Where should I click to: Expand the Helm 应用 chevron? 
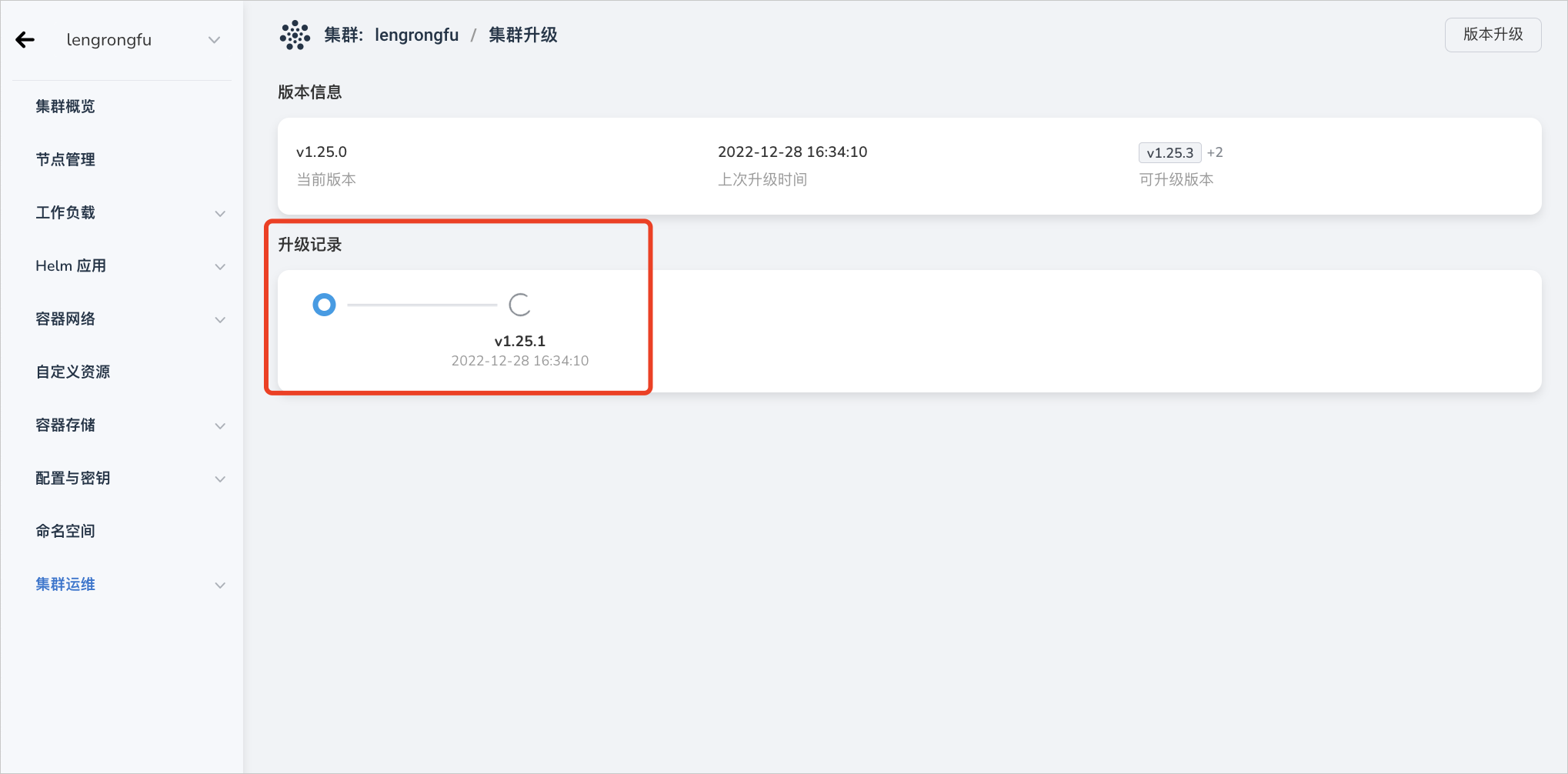coord(220,266)
